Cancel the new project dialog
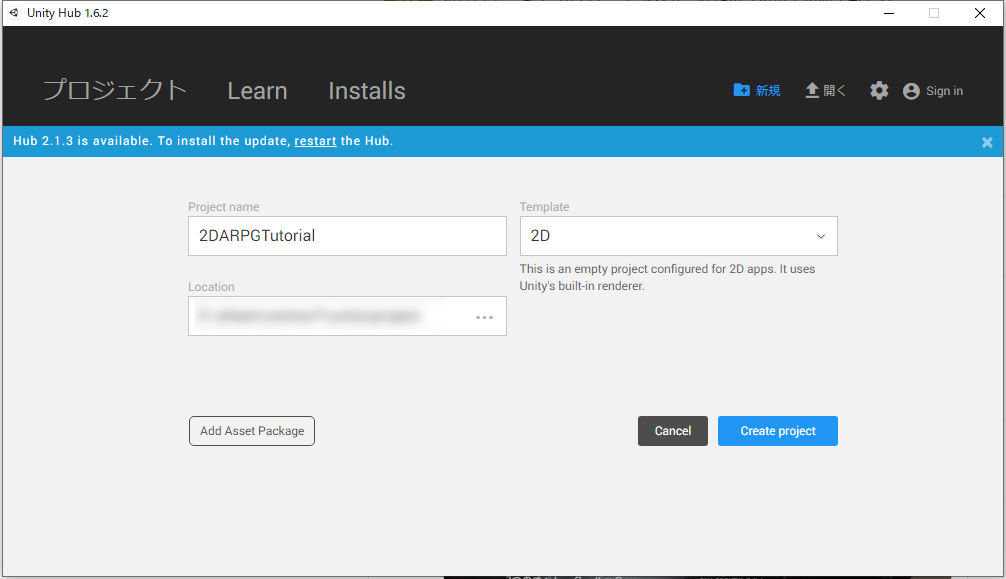Image resolution: width=1006 pixels, height=579 pixels. (673, 431)
